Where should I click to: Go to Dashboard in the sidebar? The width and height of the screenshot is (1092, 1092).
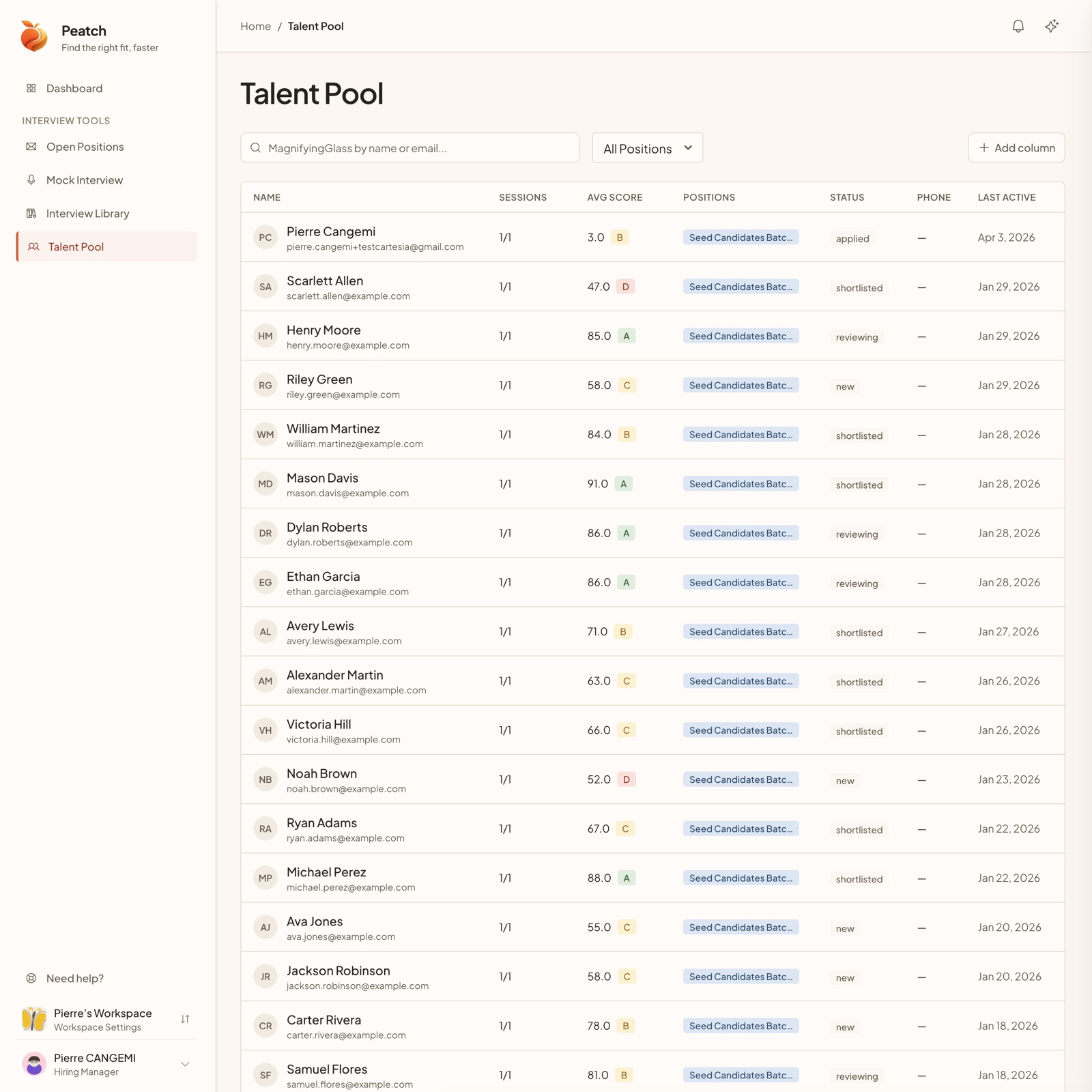106,88
